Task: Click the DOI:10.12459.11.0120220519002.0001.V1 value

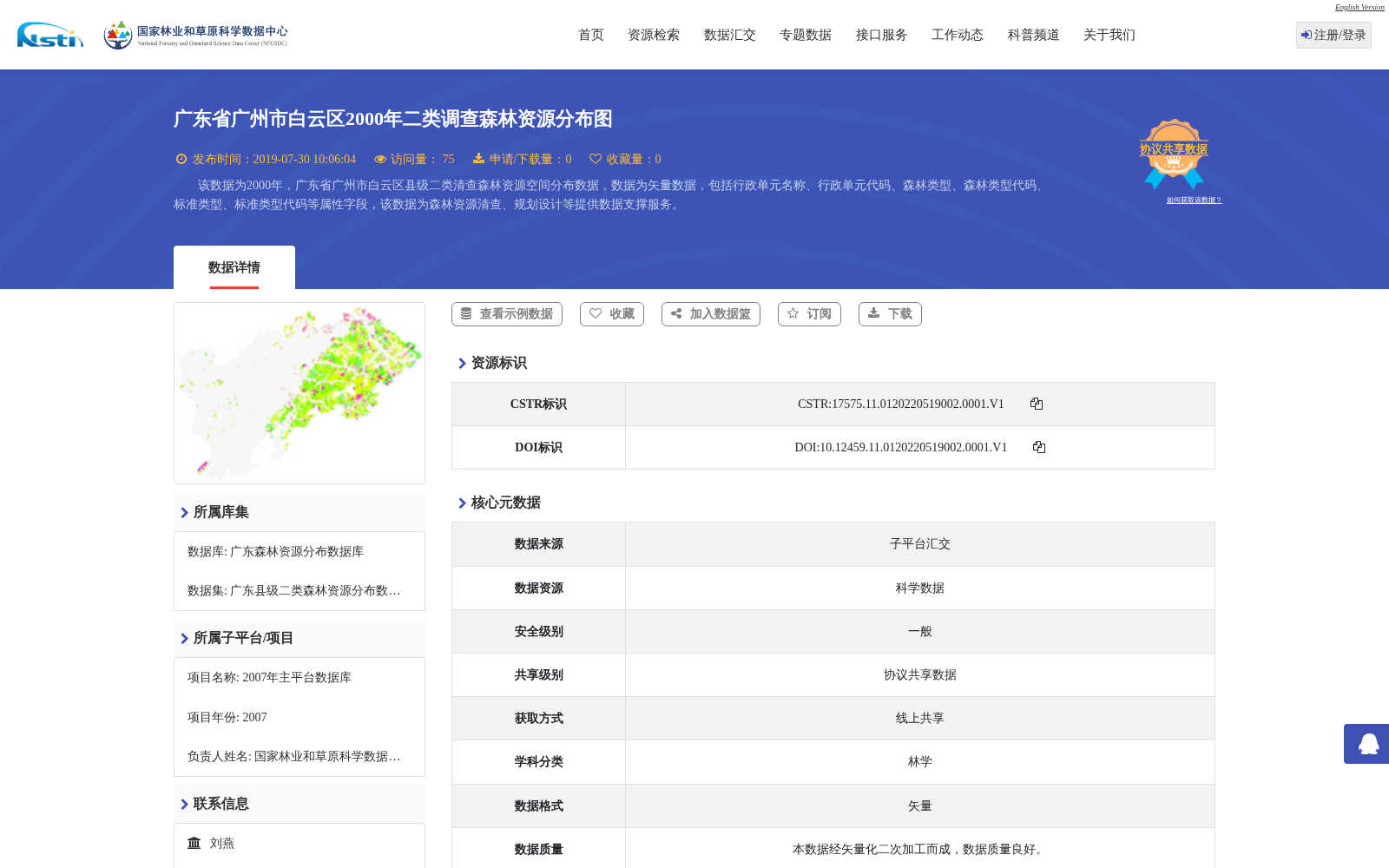Action: [900, 448]
